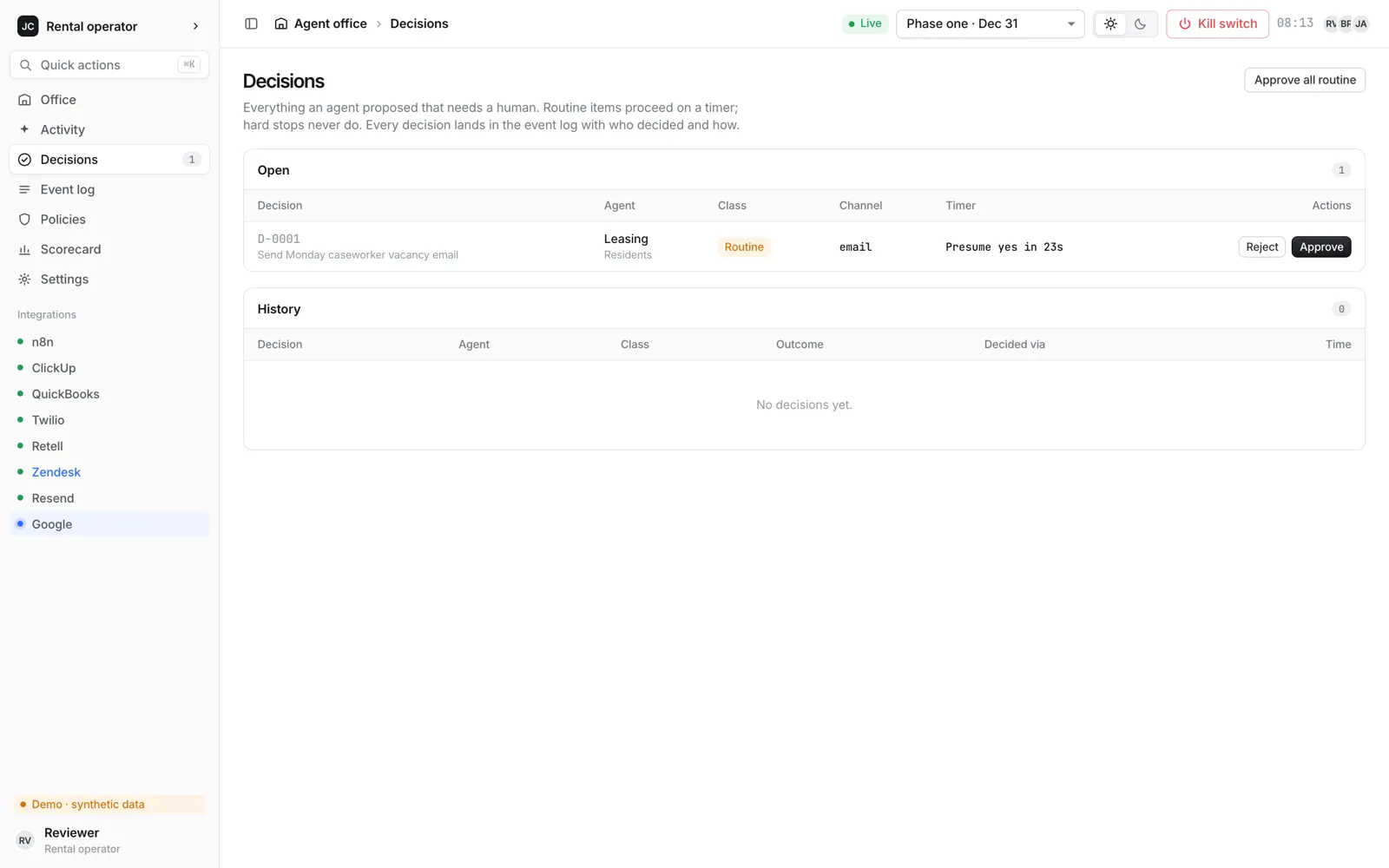Click the JC workspace logo
This screenshot has height=868, width=1389.
click(x=28, y=26)
